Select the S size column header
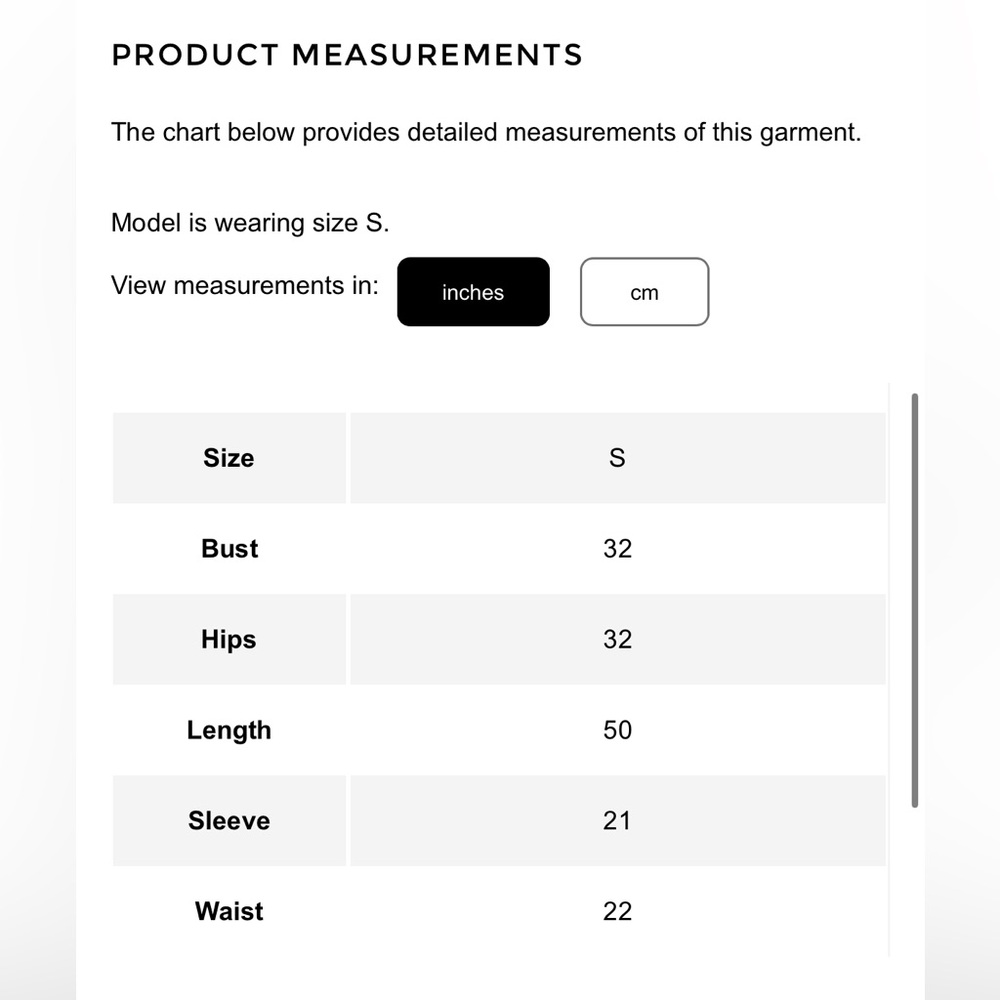Image resolution: width=1000 pixels, height=1000 pixels. (617, 458)
